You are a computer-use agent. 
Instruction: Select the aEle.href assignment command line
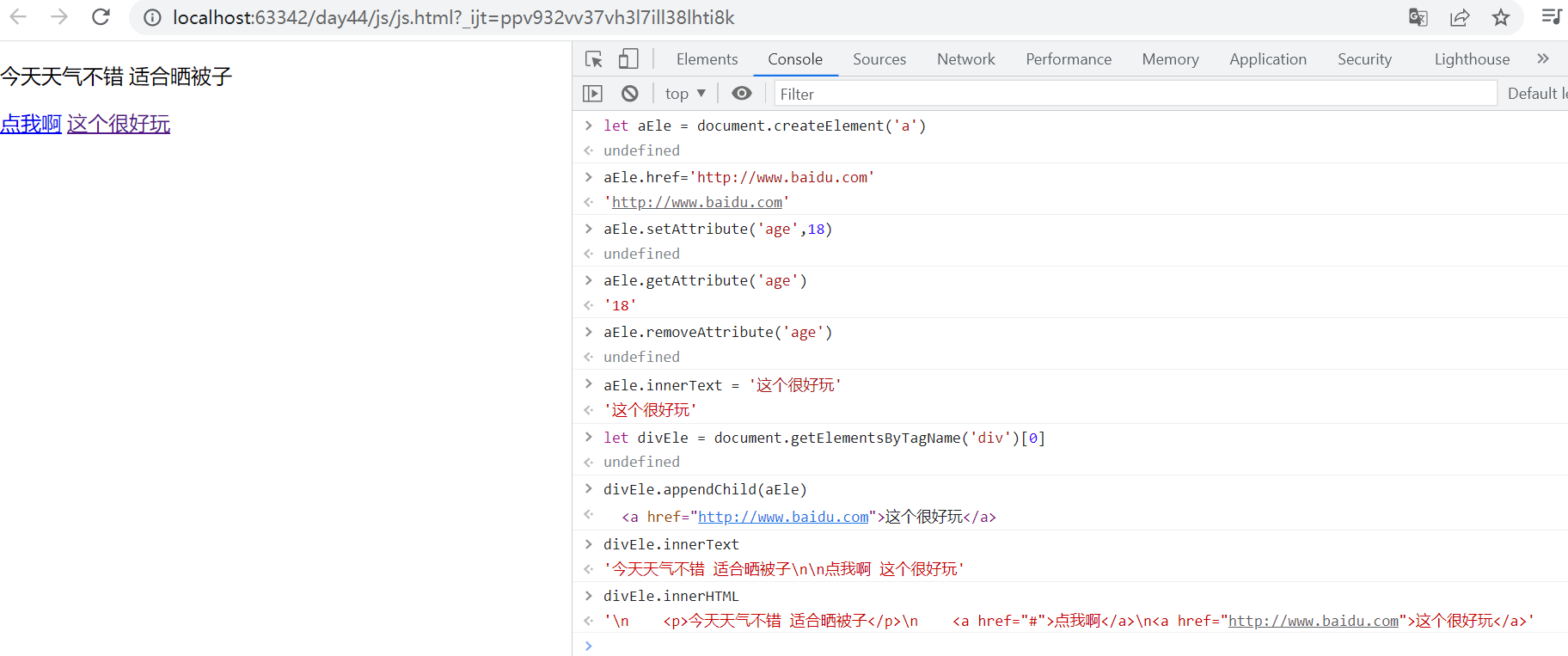[739, 177]
